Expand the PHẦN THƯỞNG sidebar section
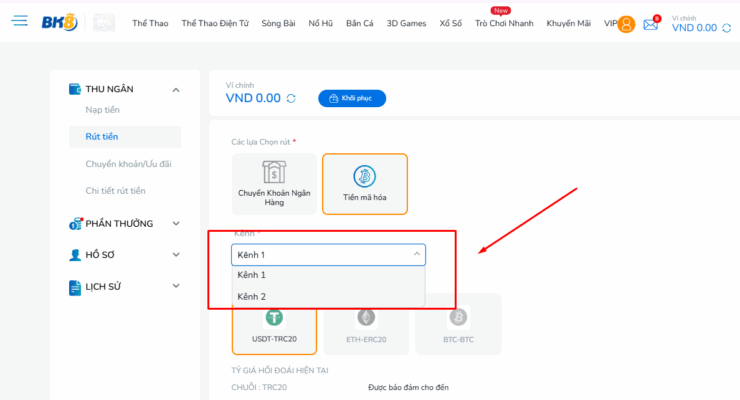 pos(176,223)
